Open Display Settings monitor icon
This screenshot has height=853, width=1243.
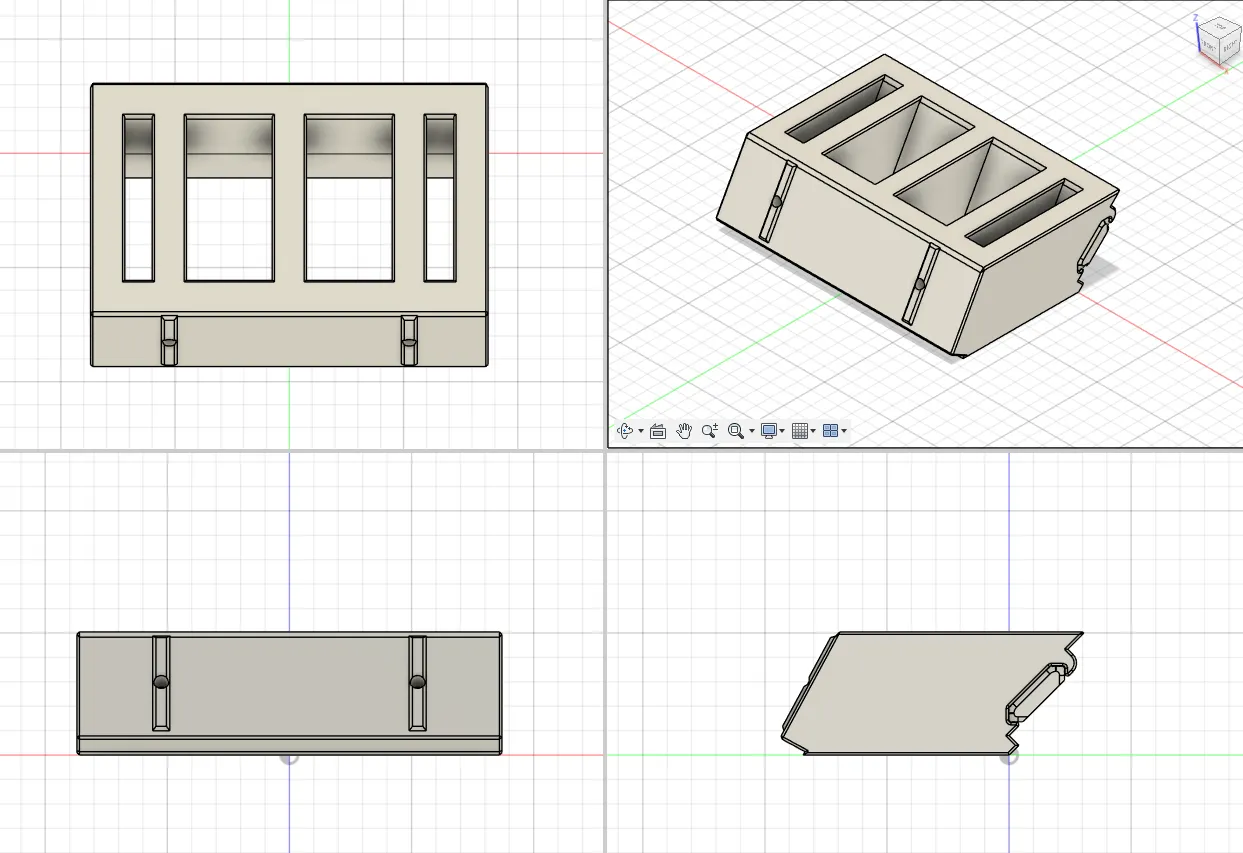coord(768,431)
